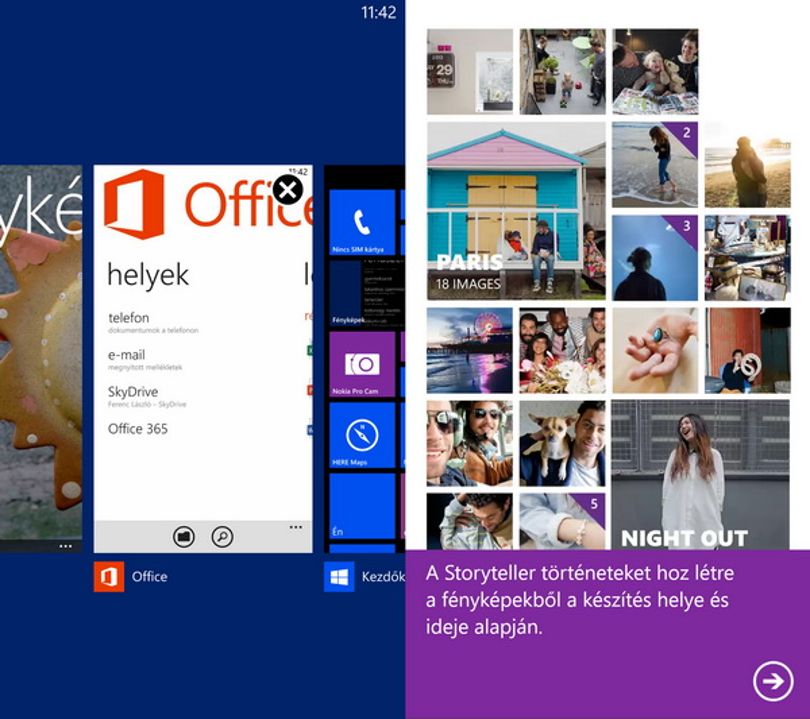The image size is (810, 719).
Task: Click the orange Office icon below card
Action: tap(108, 576)
